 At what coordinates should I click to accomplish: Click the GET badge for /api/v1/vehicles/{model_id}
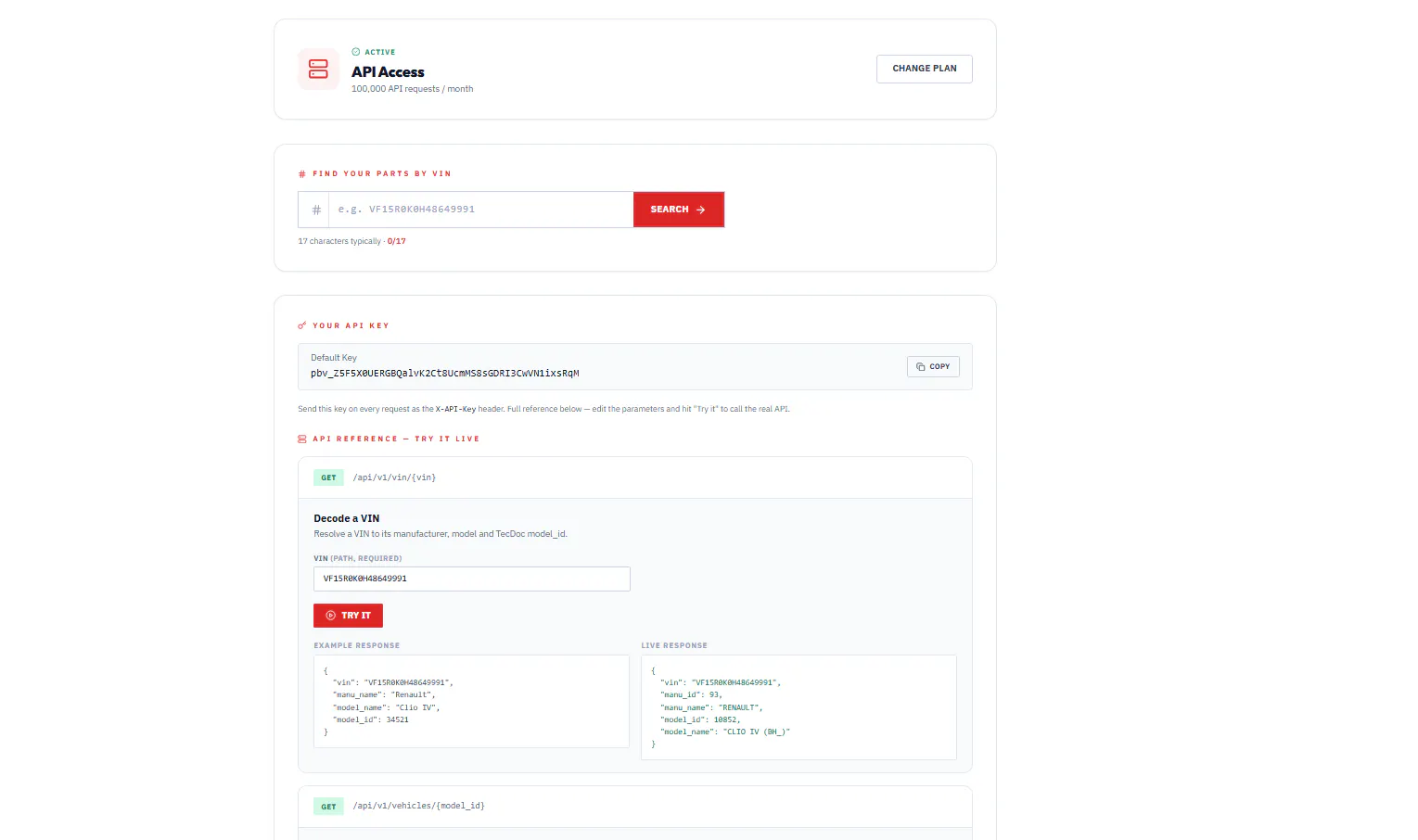click(328, 807)
